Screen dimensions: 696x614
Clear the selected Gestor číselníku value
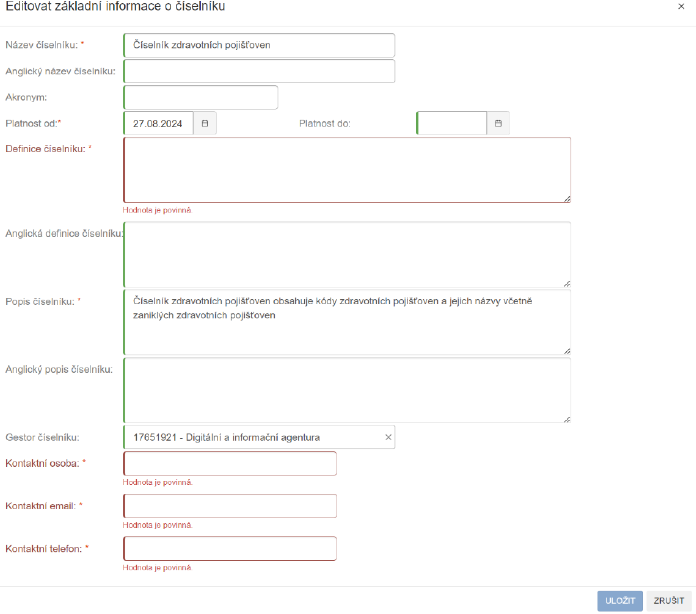click(x=388, y=437)
